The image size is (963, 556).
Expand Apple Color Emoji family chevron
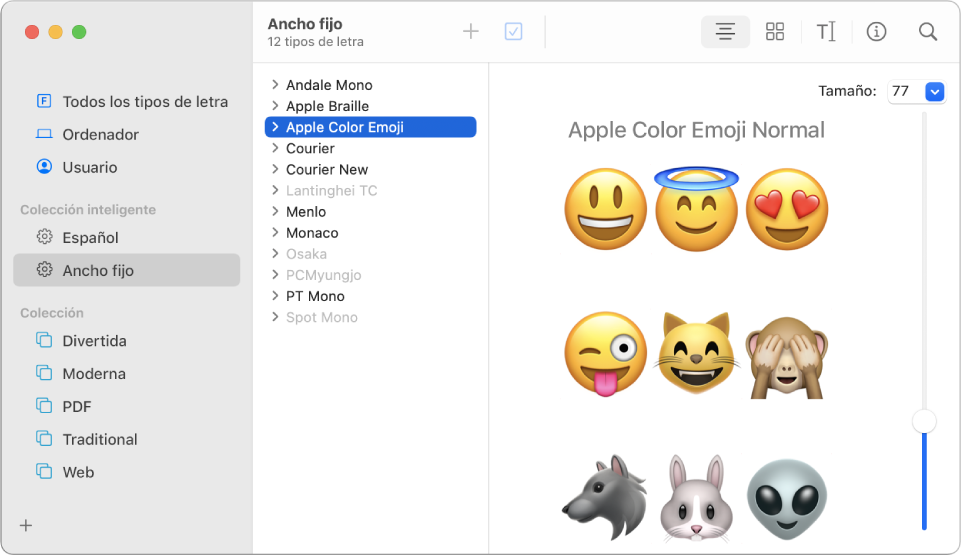[x=275, y=127]
